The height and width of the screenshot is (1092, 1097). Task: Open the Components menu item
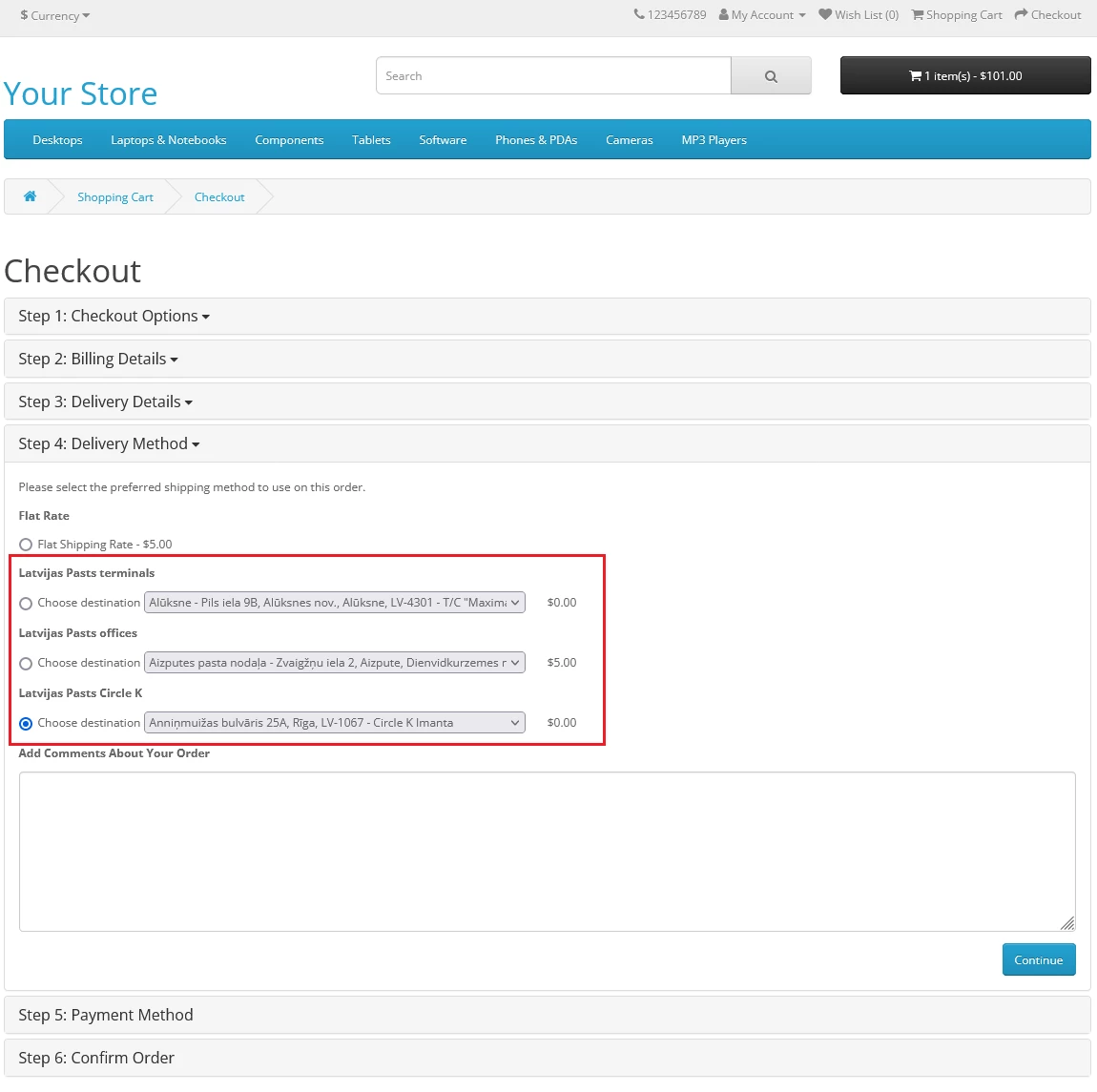coord(289,140)
